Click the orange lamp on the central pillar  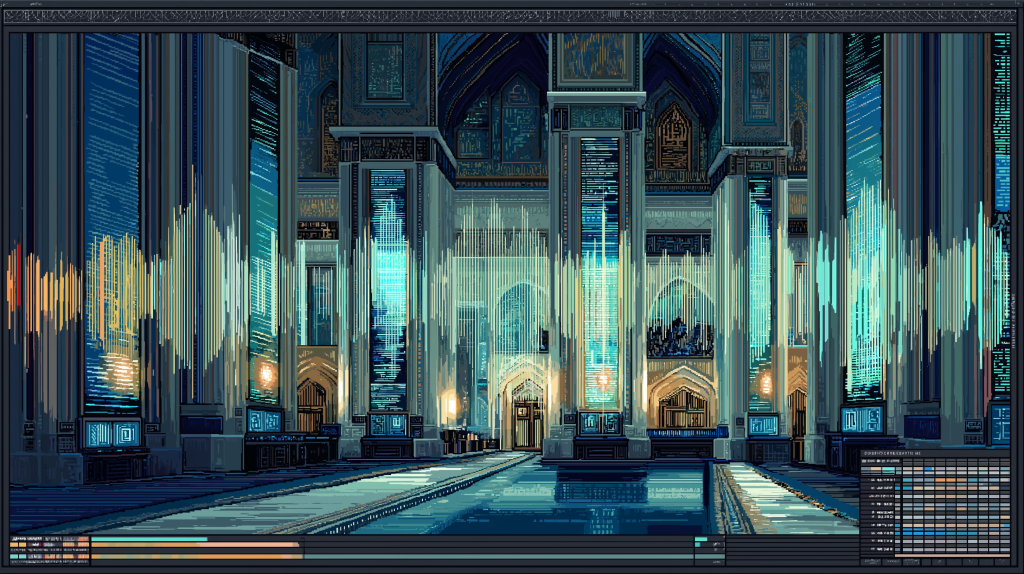click(x=603, y=379)
